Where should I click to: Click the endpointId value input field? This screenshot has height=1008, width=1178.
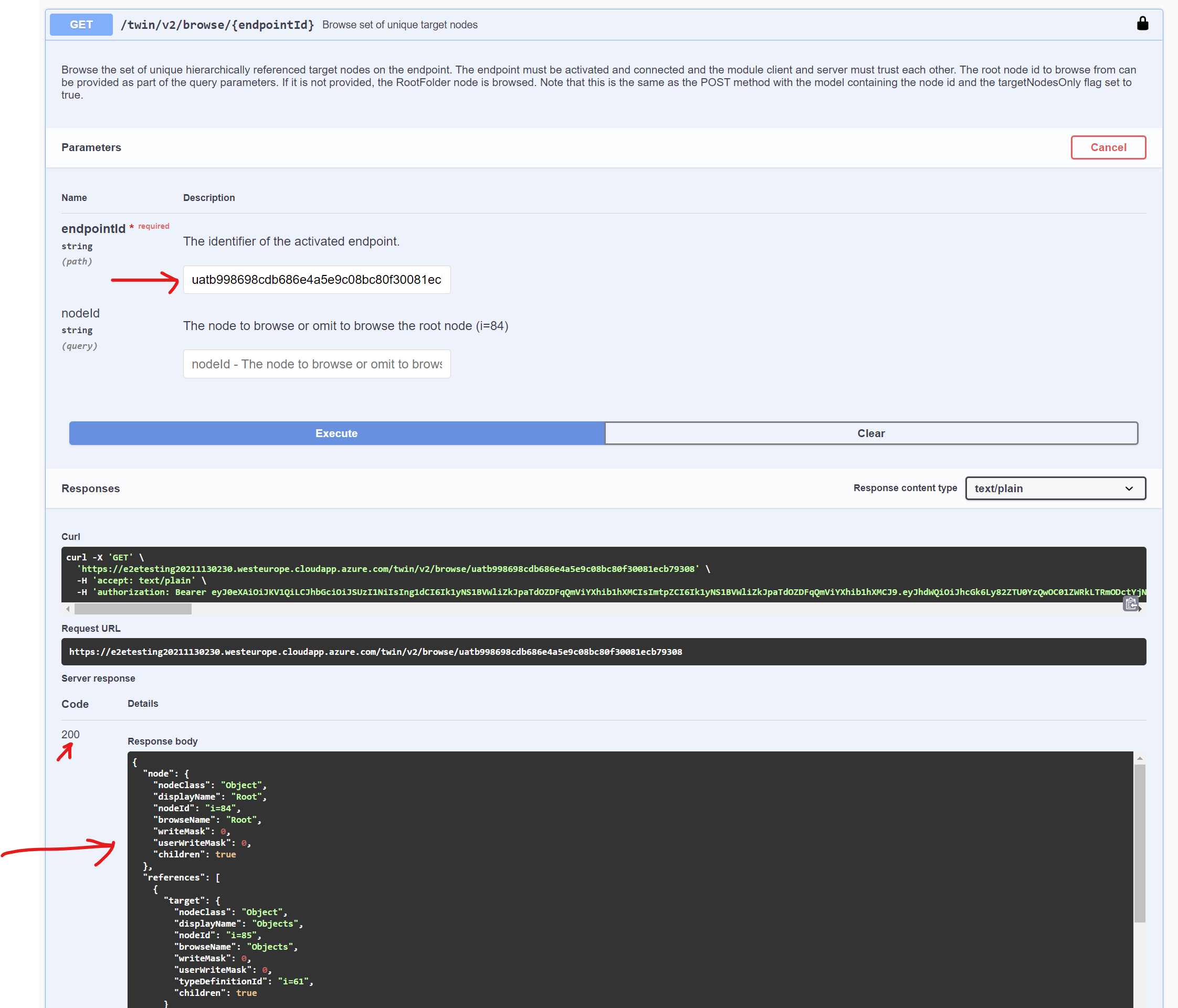point(316,280)
